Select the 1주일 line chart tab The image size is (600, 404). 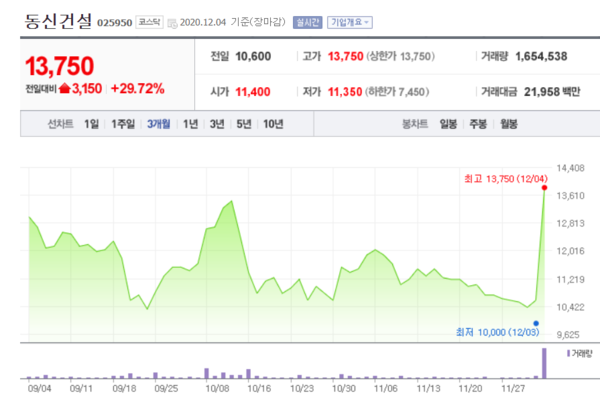(123, 124)
